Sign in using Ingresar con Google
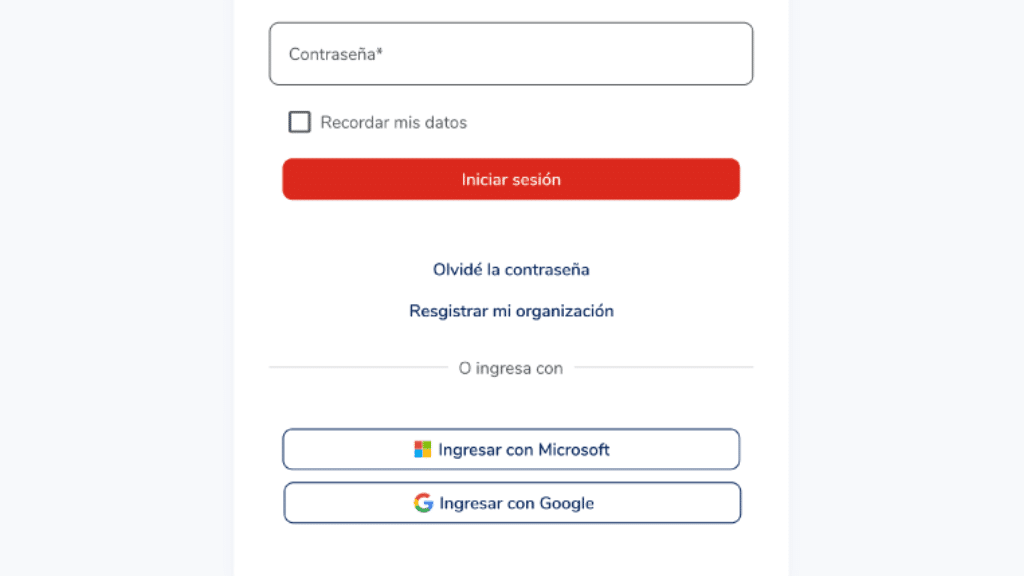Viewport: 1024px width, 576px height. point(512,503)
